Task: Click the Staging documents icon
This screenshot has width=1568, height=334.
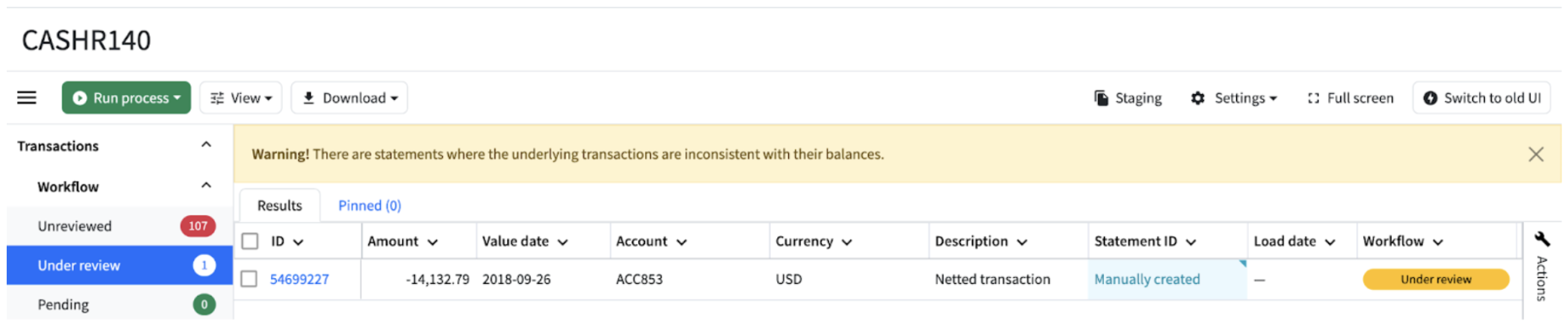Action: 1101,97
